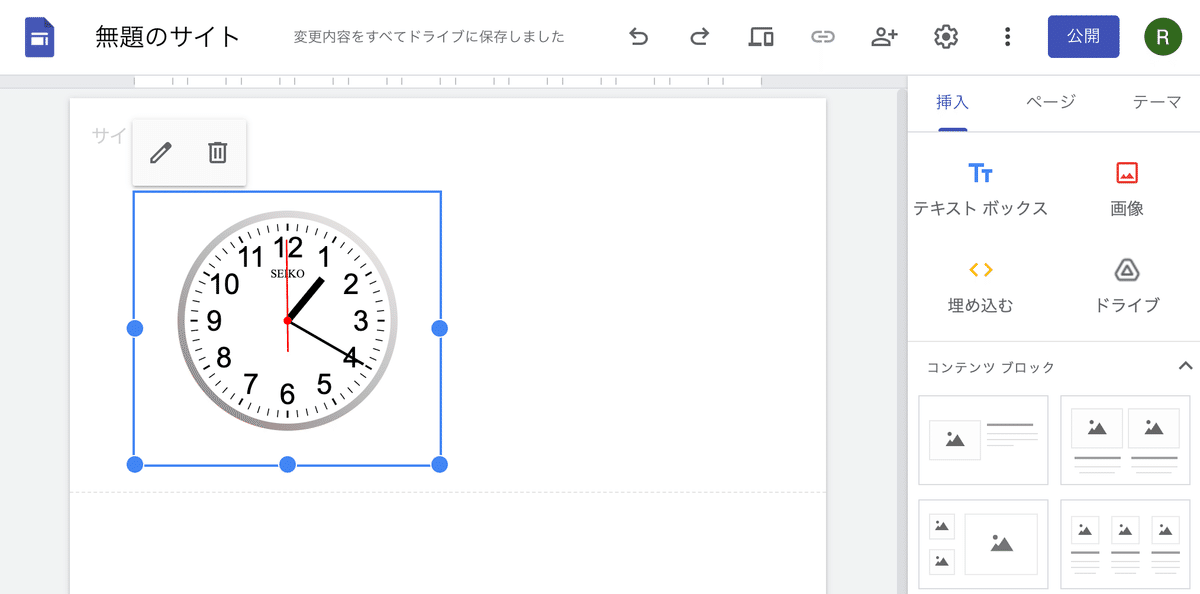This screenshot has height=594, width=1200.
Task: Collapse the コンテンツ ブロック section
Action: pos(1186,366)
